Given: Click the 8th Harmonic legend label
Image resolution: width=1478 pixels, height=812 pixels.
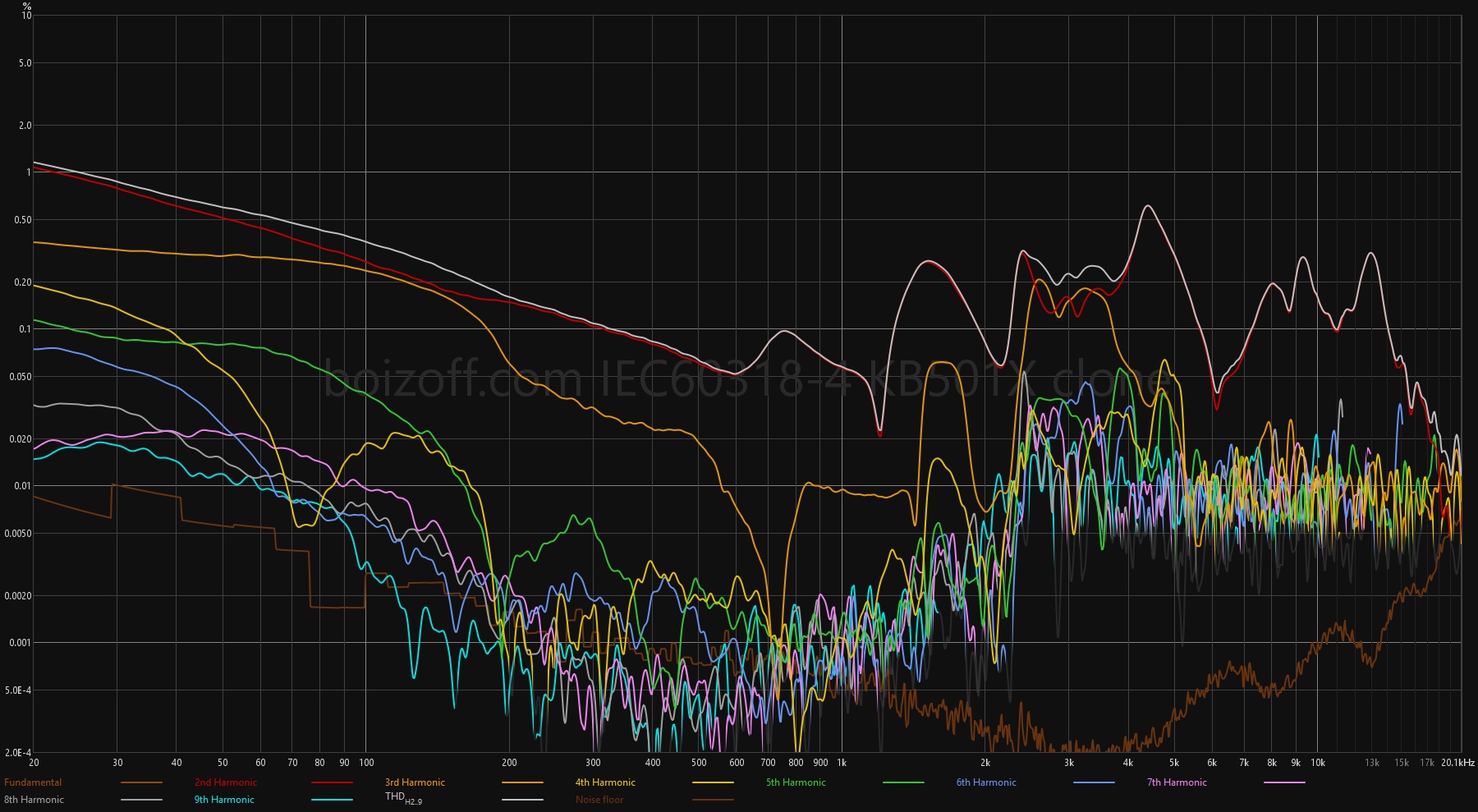Looking at the screenshot, I should tap(34, 800).
